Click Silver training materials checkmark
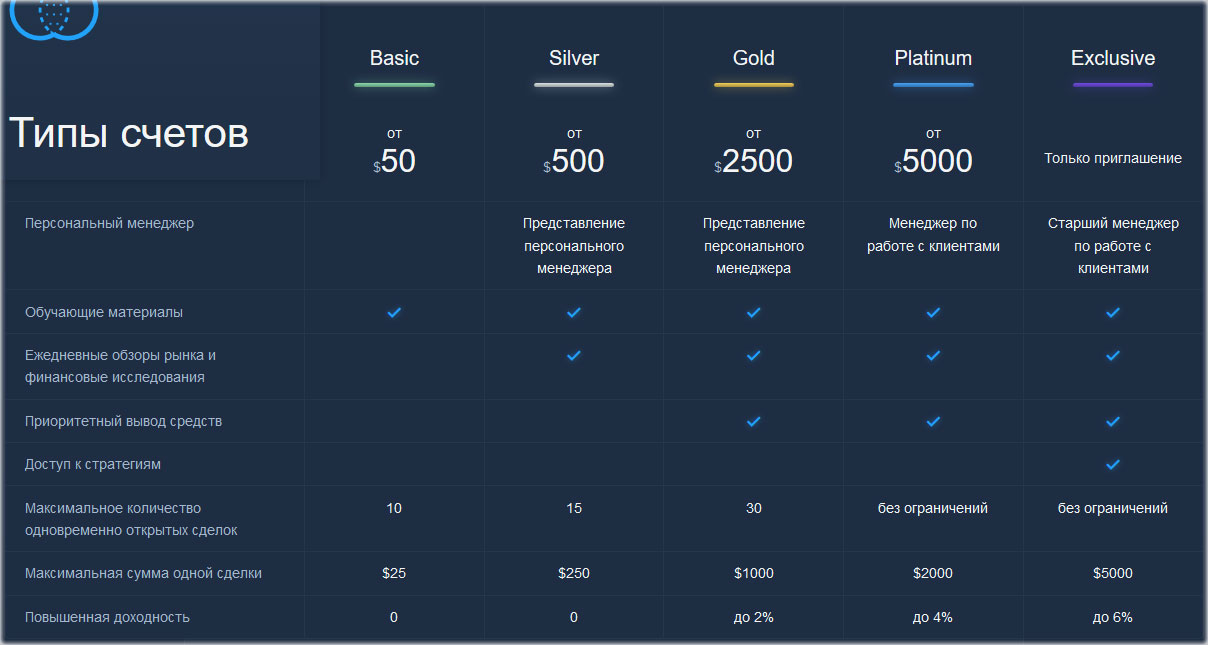This screenshot has width=1208, height=645. click(574, 313)
